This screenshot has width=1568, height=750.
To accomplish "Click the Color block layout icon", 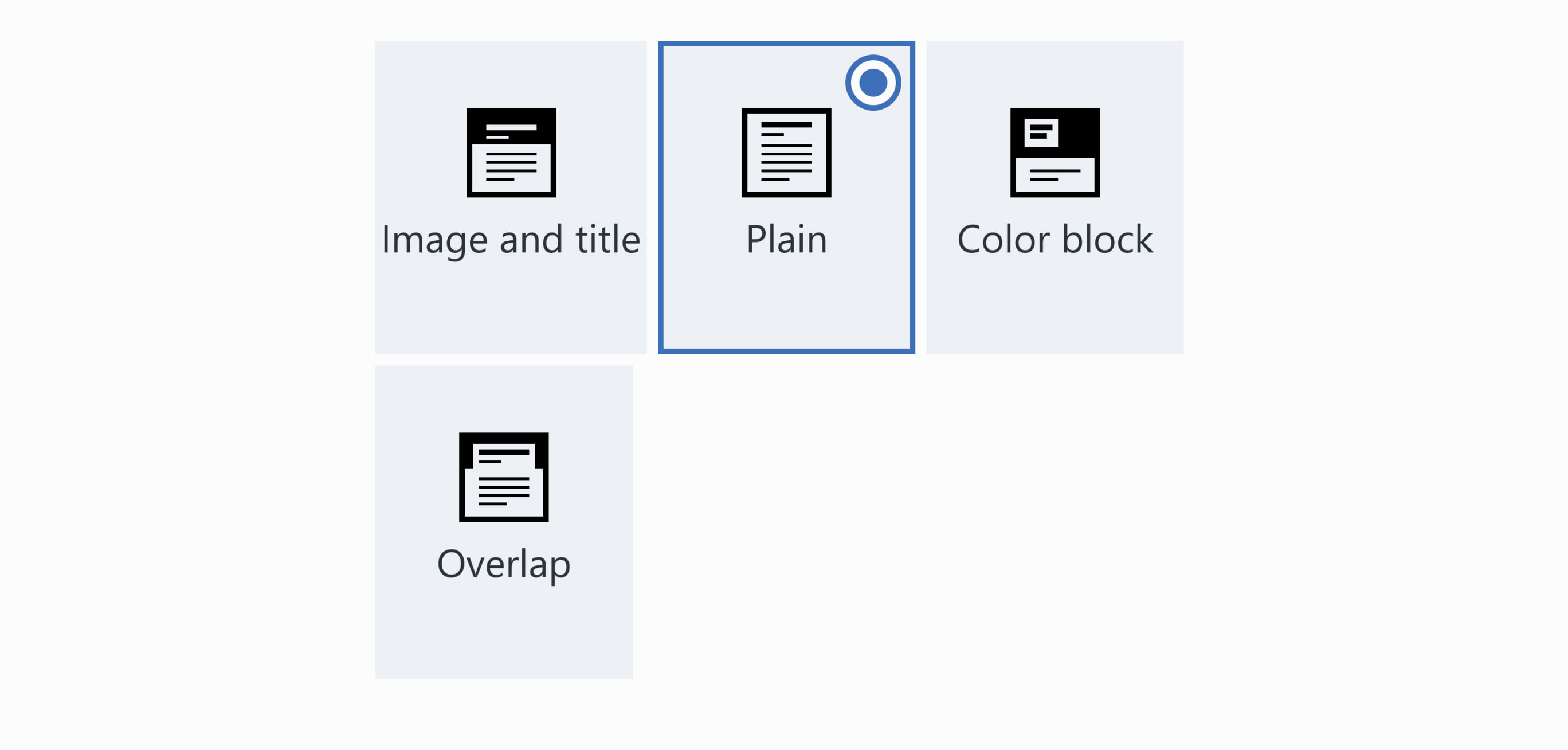I will 1055,152.
